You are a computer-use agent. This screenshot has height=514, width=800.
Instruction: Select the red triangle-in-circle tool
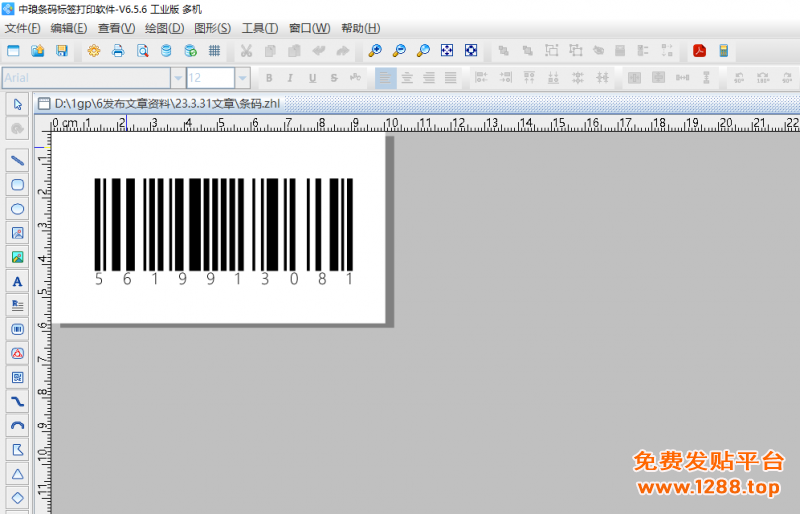tap(17, 353)
